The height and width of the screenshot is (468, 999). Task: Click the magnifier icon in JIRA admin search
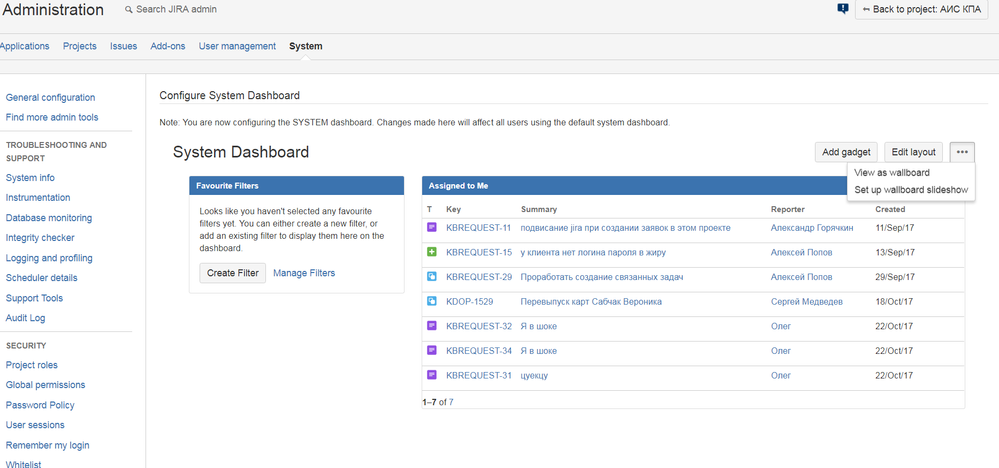[129, 10]
